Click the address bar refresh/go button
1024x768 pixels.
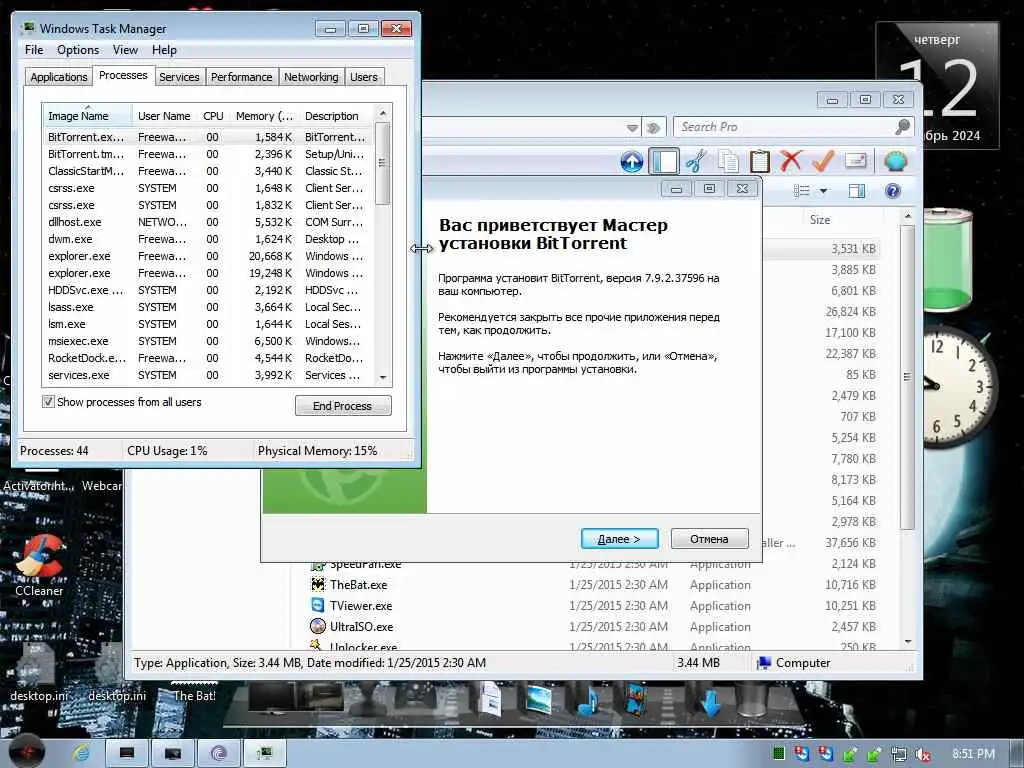pyautogui.click(x=653, y=128)
